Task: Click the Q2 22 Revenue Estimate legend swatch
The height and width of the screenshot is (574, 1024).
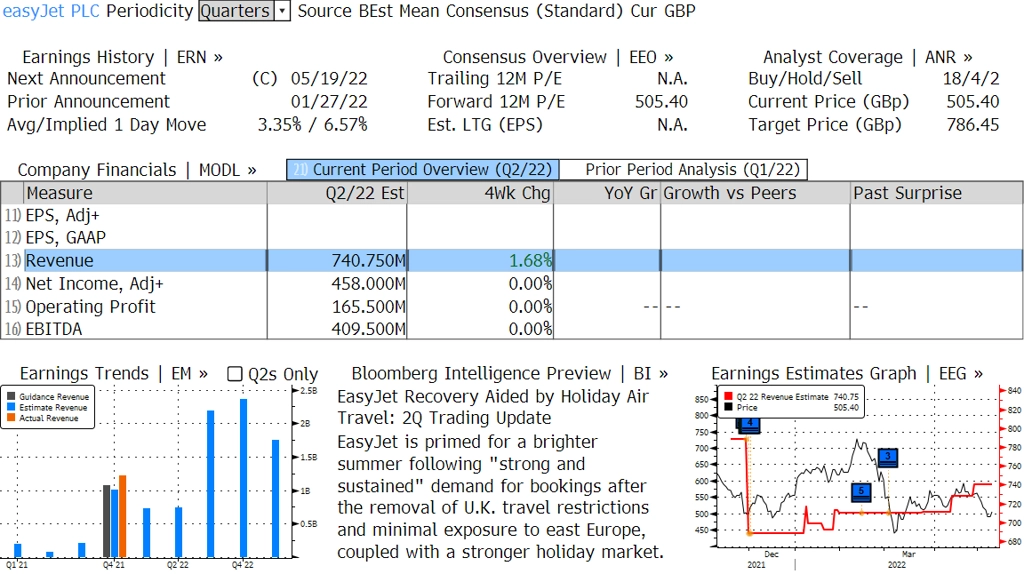Action: click(x=728, y=396)
